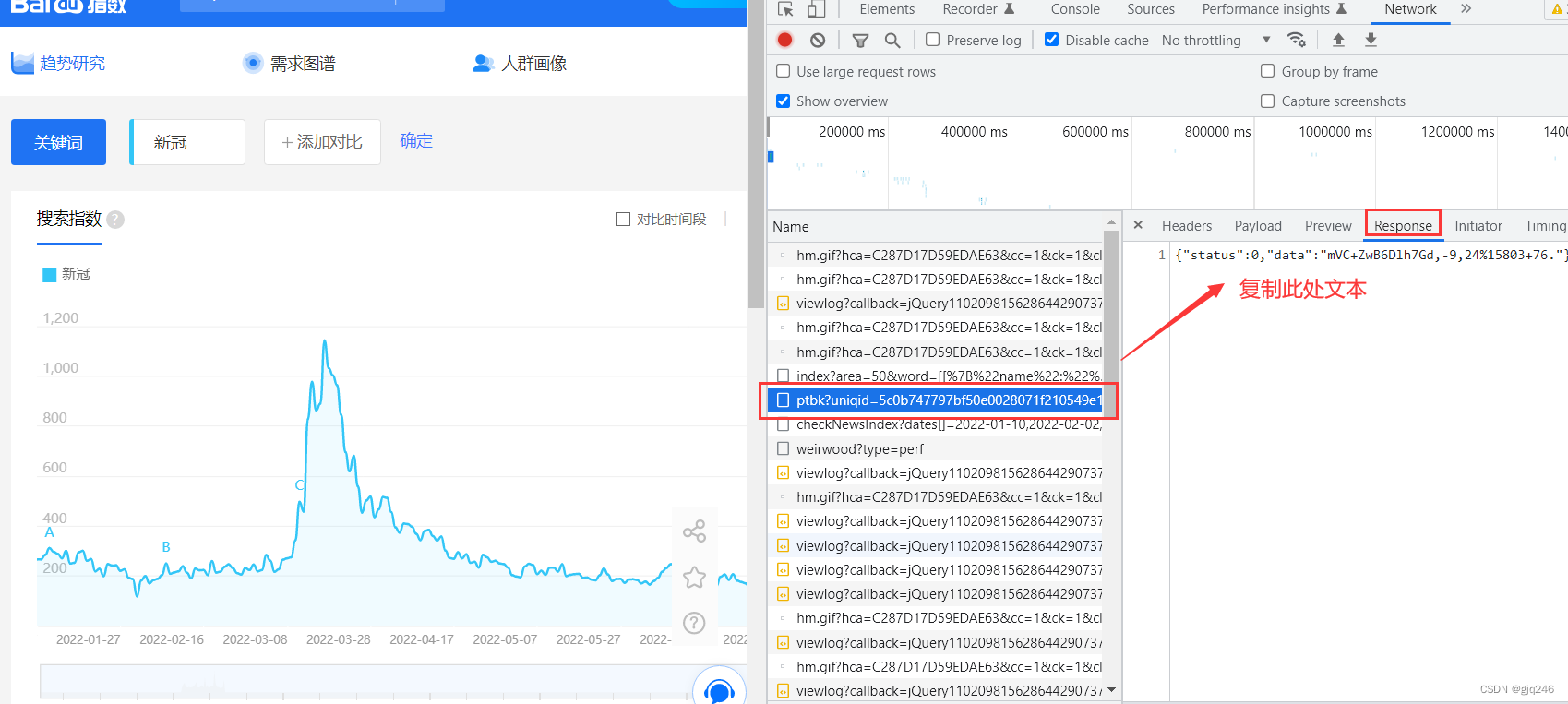Image resolution: width=1568 pixels, height=704 pixels.
Task: Open the Timing tab
Action: click(1545, 225)
